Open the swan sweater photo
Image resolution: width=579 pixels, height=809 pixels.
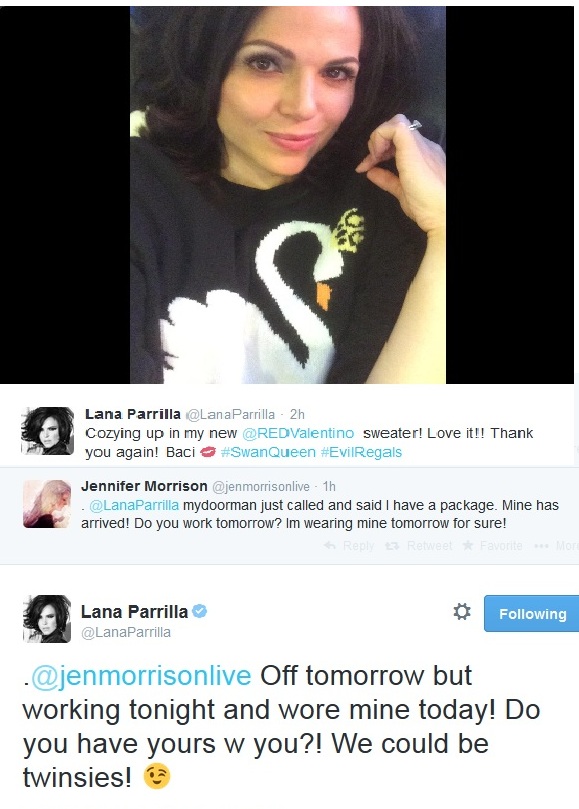click(287, 195)
